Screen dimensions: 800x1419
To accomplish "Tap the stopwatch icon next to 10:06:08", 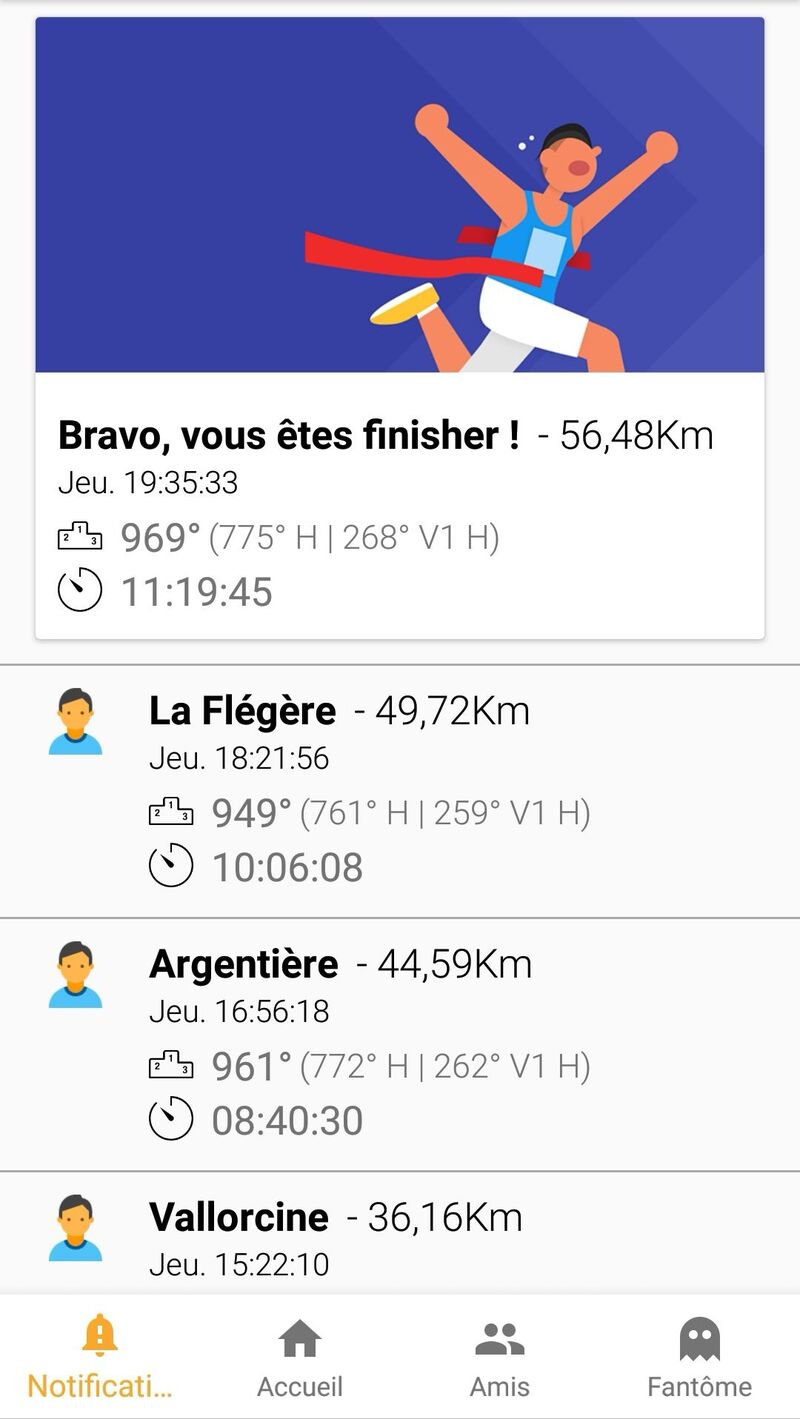I will 171,865.
